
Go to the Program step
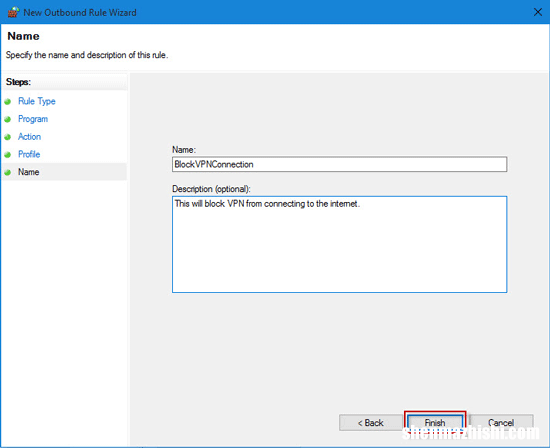[33, 119]
